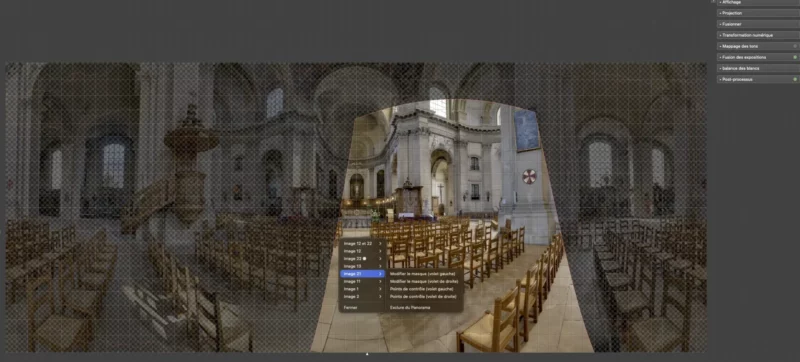Expand the Affichage panel section
Screen dimensions: 800x362
pyautogui.click(x=758, y=3)
